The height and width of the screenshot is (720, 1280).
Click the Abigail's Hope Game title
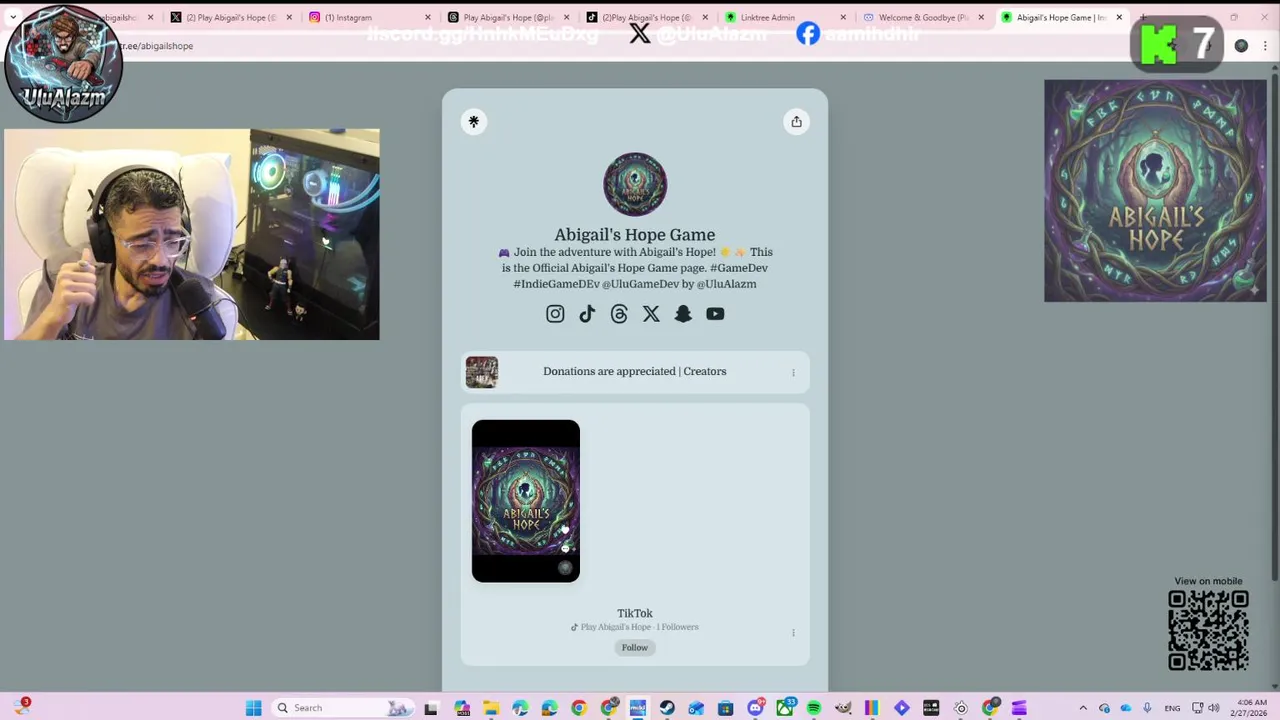coord(635,235)
